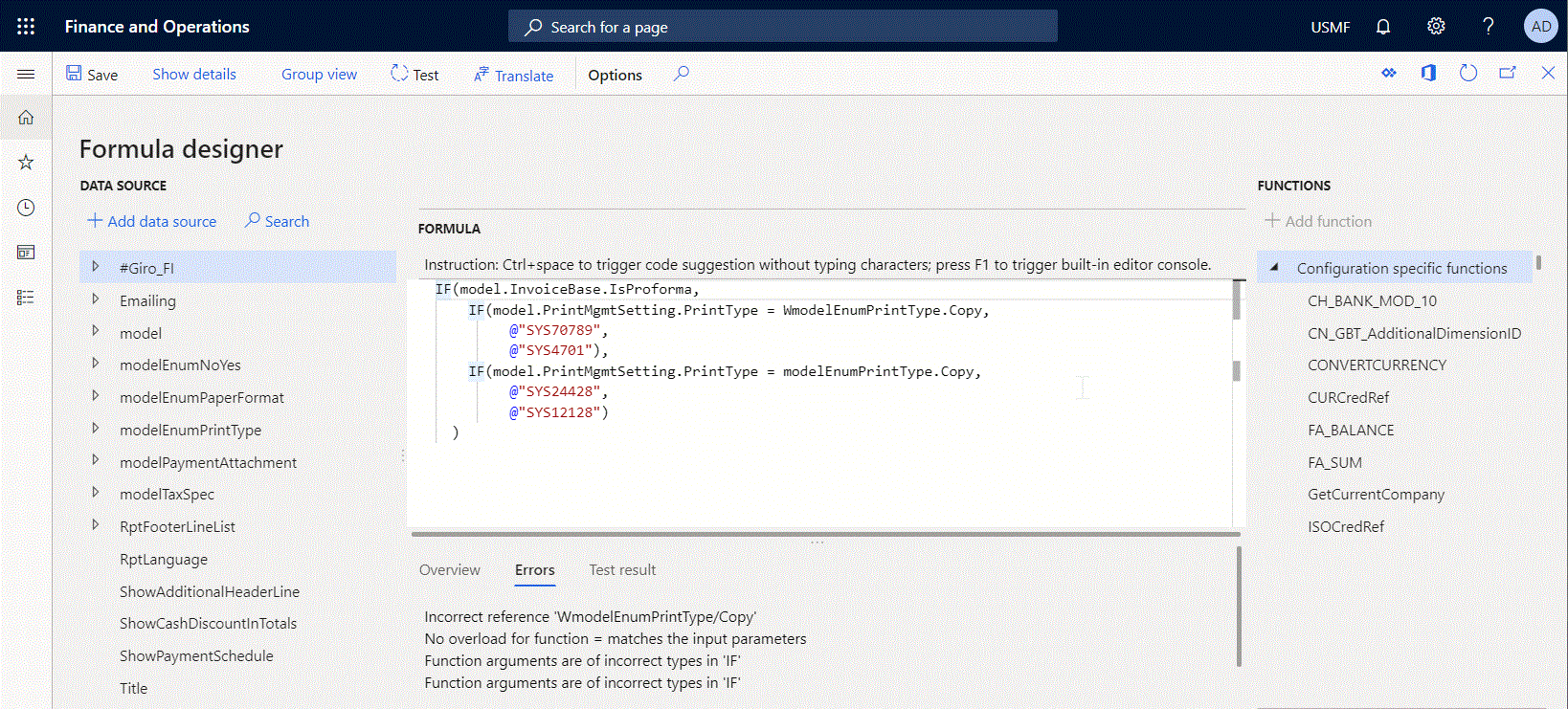This screenshot has height=709, width=1568.
Task: Select the CONVERTCURRENCY function
Action: tap(1377, 366)
